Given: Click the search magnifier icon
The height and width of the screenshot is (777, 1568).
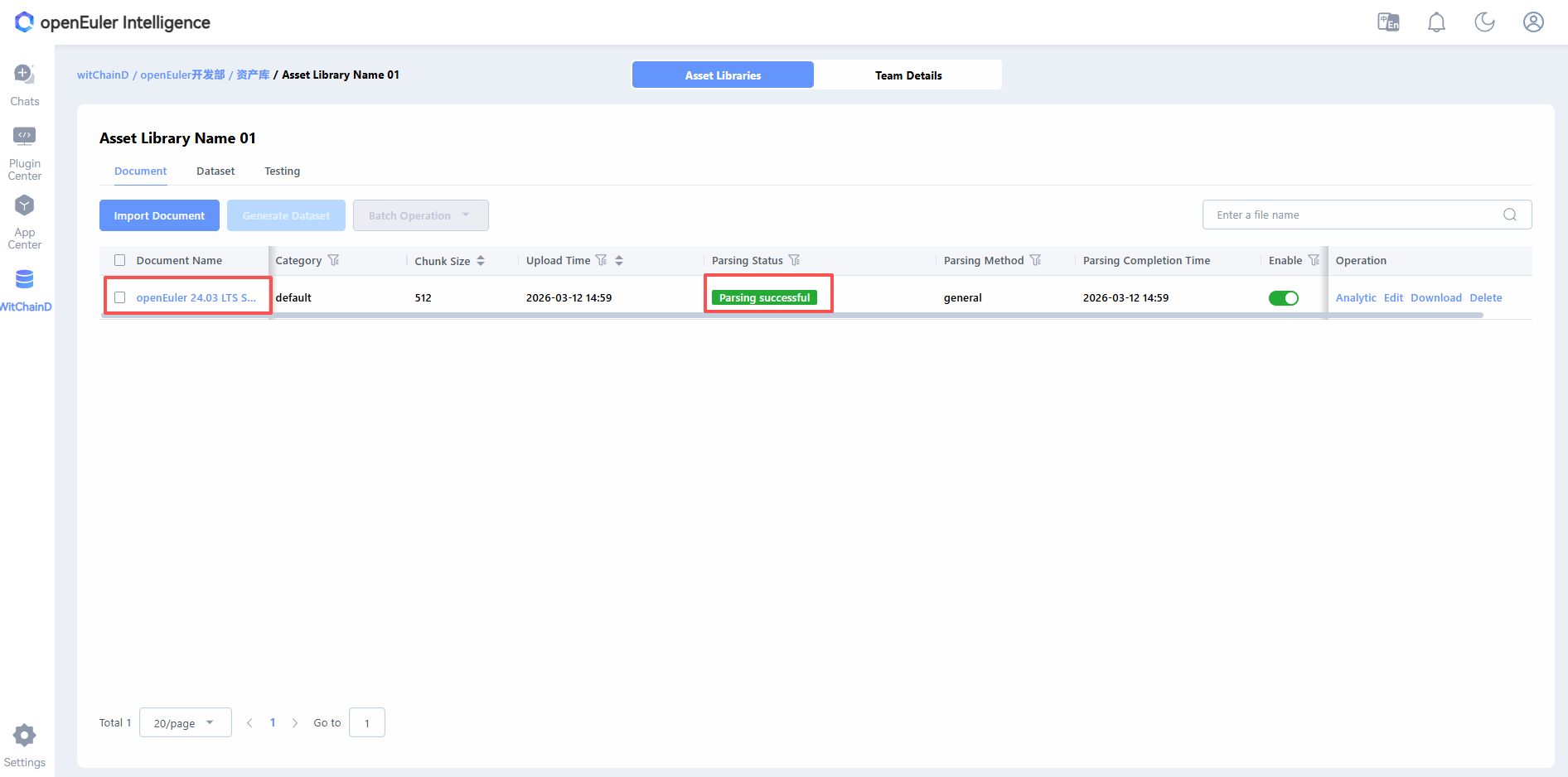Looking at the screenshot, I should [x=1509, y=215].
